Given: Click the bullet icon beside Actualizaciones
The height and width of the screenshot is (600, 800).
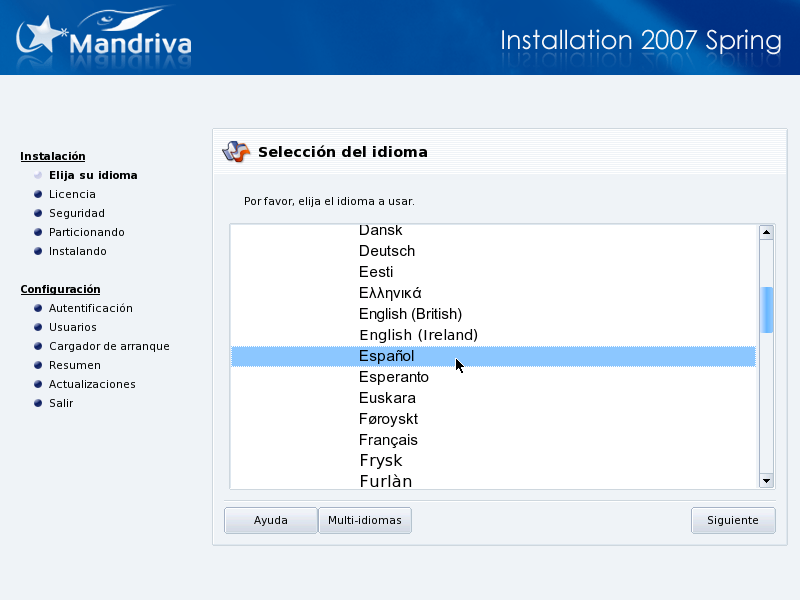Looking at the screenshot, I should (37, 384).
